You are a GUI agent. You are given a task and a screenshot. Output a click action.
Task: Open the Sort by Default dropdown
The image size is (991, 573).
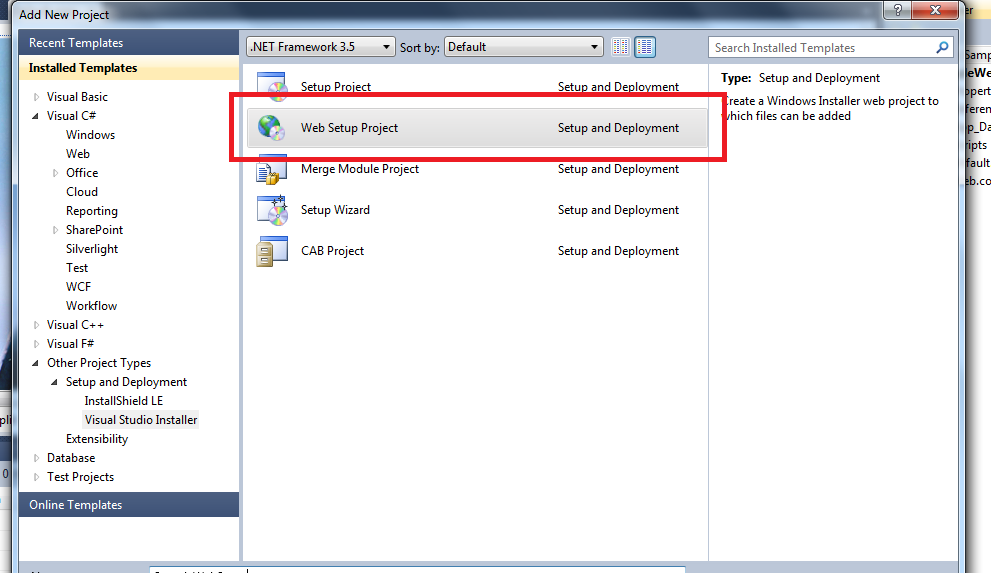[x=523, y=47]
